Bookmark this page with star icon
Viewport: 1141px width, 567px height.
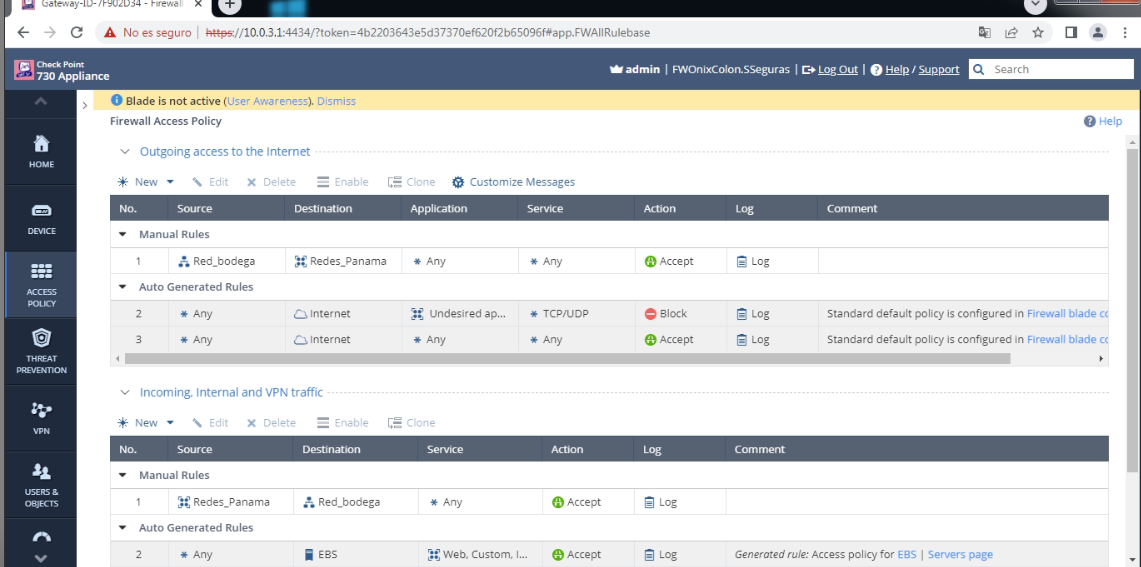click(1038, 32)
